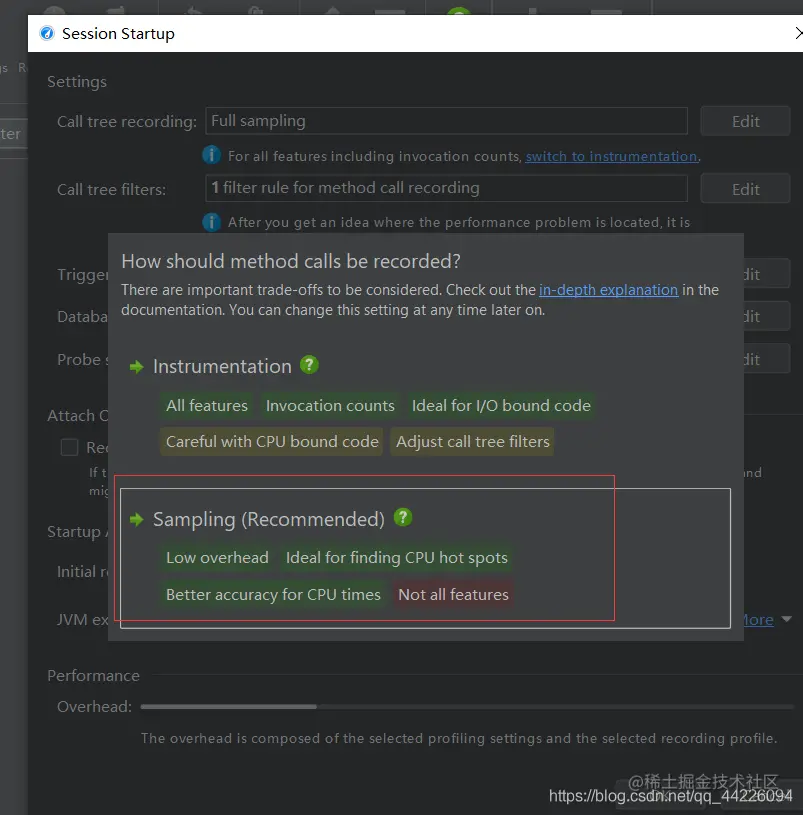Viewport: 803px width, 815px height.
Task: Click the Overhead progress bar
Action: point(467,706)
